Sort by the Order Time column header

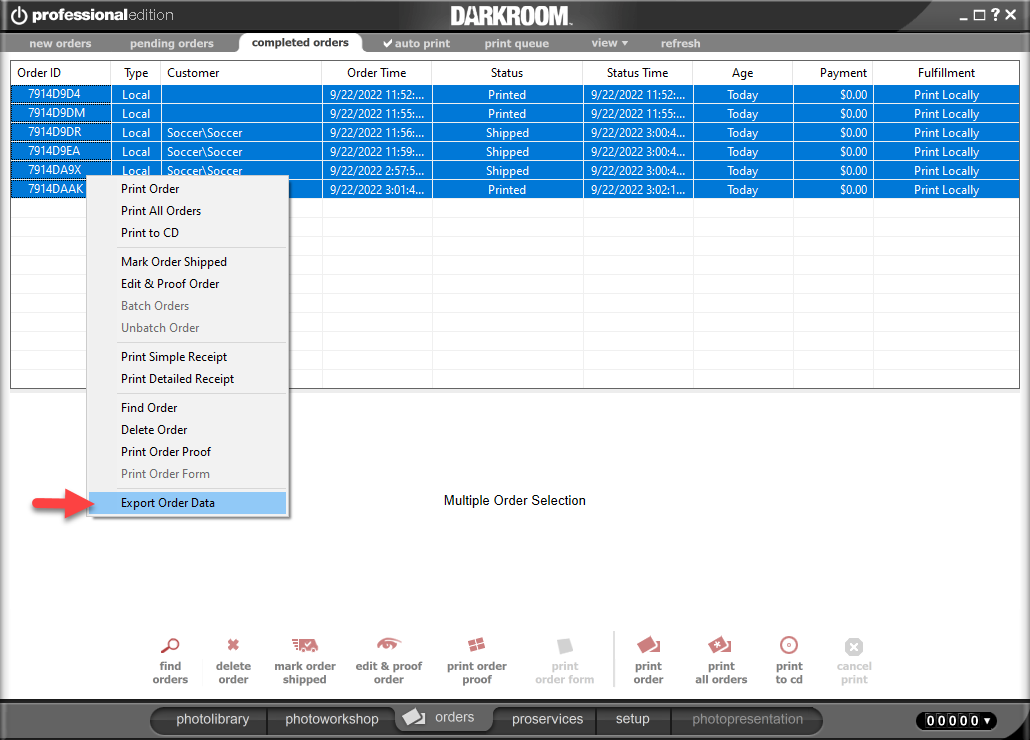376,73
